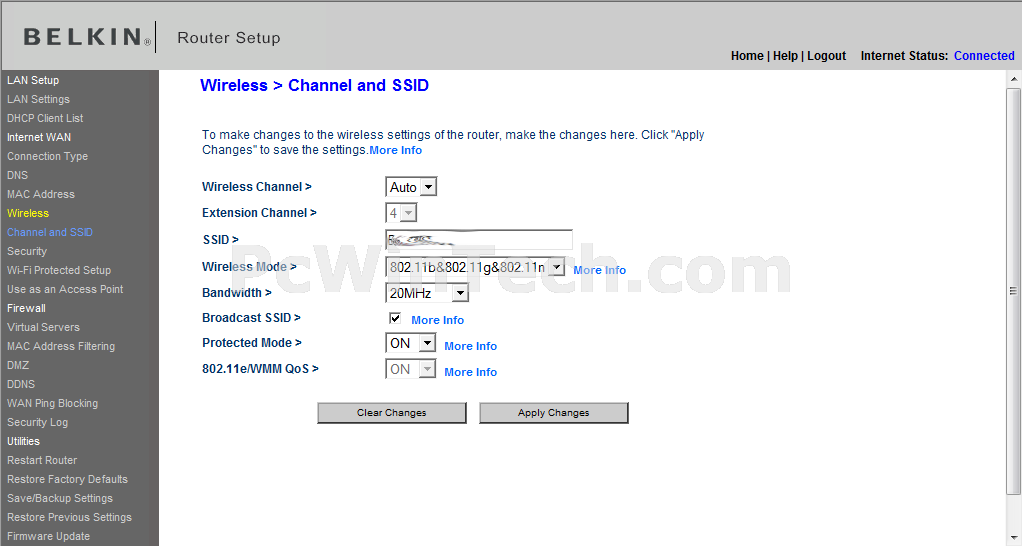Screen dimensions: 1022x546
Task: Open wireless Security in sidebar
Action: pyautogui.click(x=27, y=251)
